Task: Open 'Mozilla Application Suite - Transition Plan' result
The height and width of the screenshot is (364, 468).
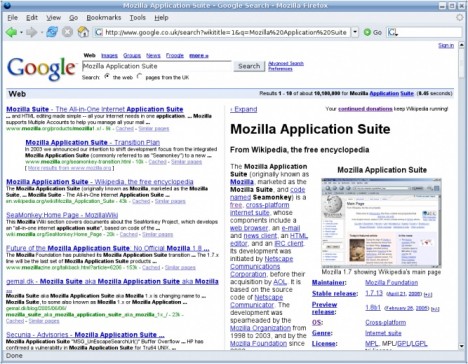Action: [x=93, y=142]
